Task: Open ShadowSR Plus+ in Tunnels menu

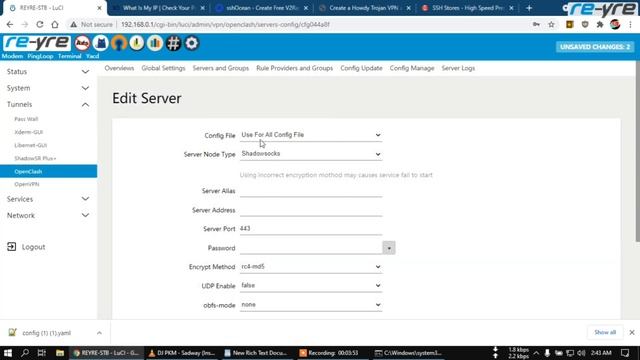Action: coord(35,158)
